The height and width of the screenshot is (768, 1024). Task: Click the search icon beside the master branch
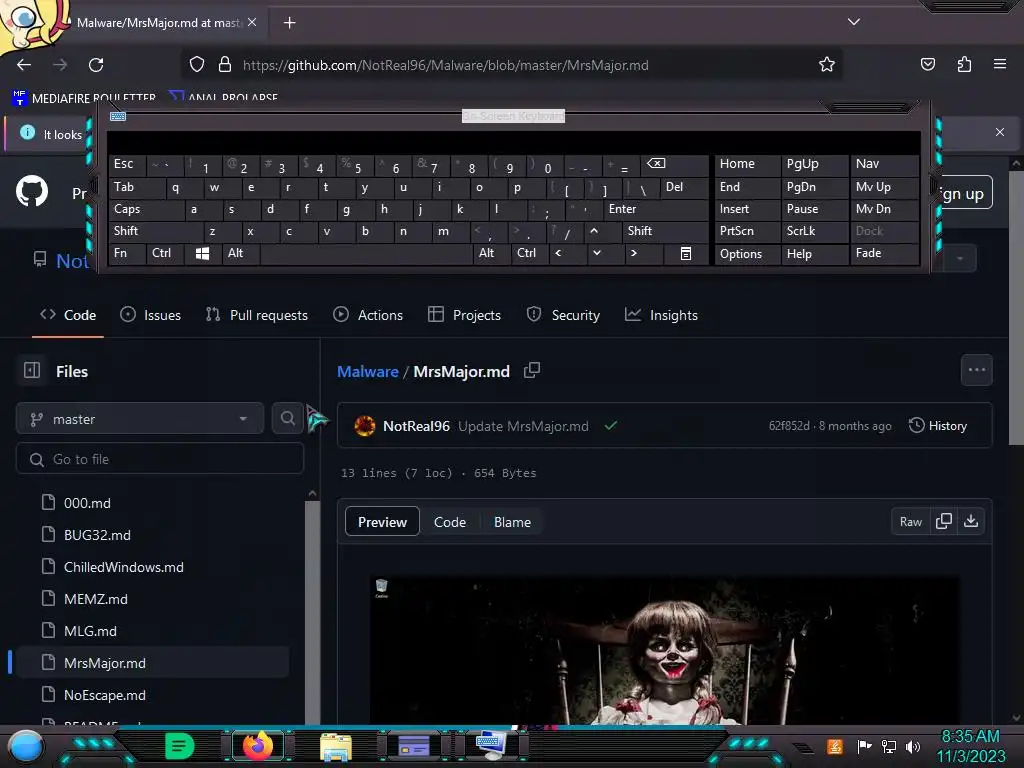click(x=287, y=418)
